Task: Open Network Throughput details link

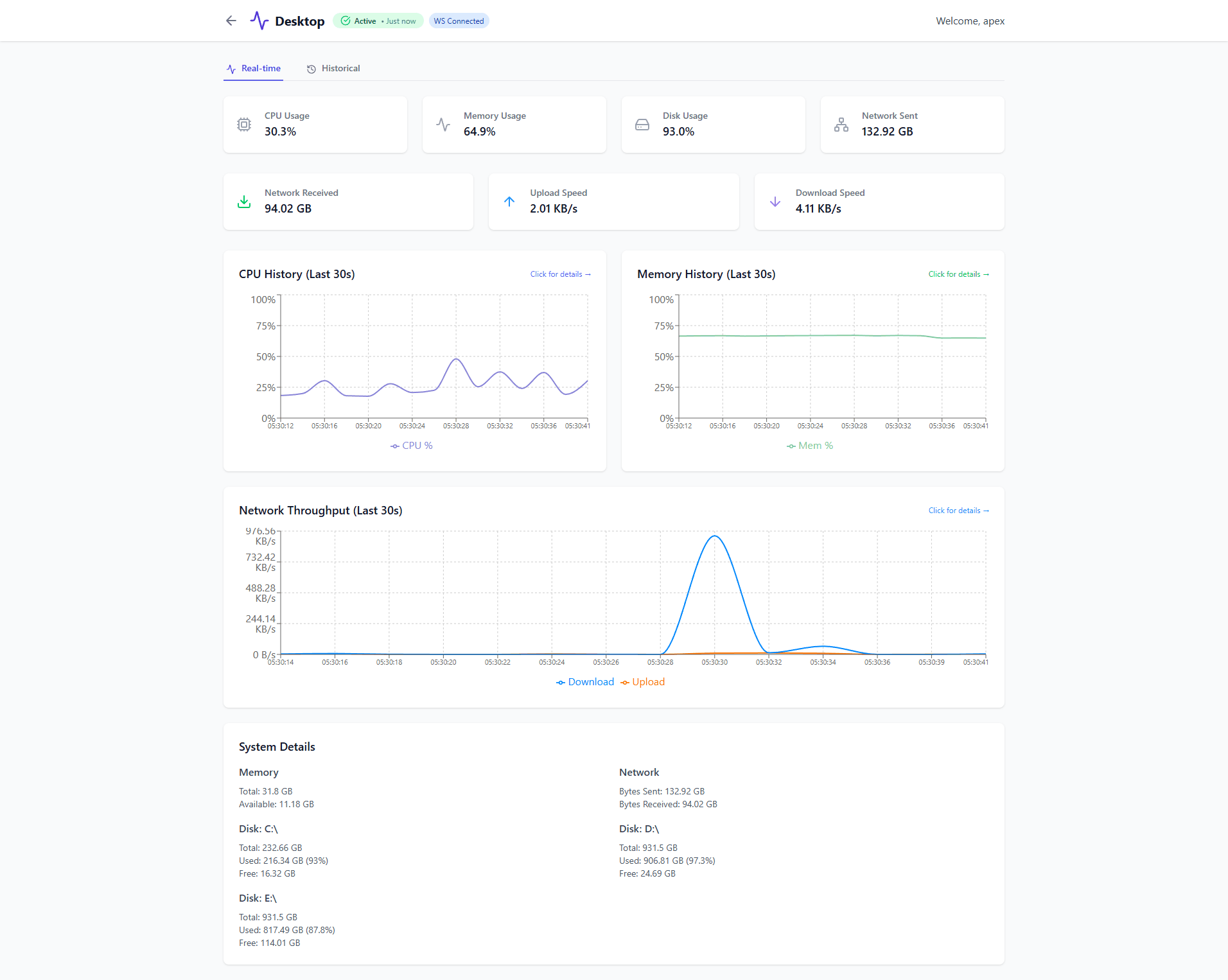Action: [x=958, y=511]
